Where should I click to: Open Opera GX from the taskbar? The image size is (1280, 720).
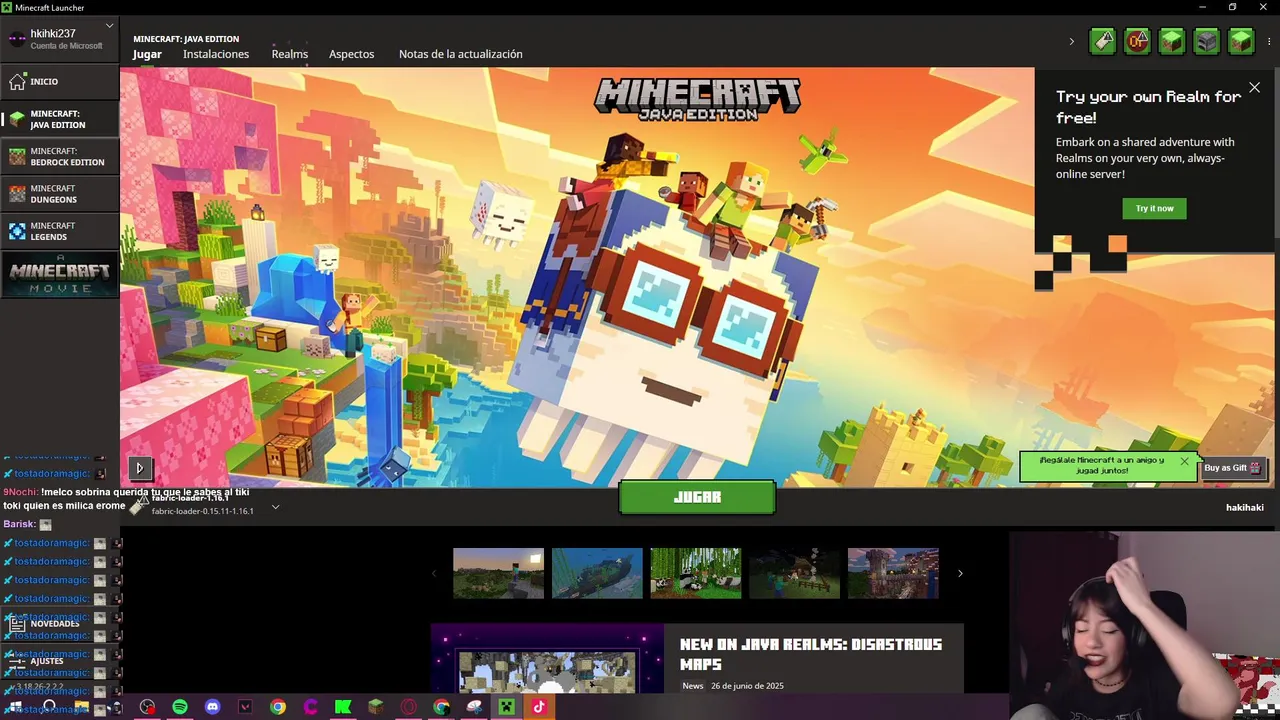click(x=408, y=707)
